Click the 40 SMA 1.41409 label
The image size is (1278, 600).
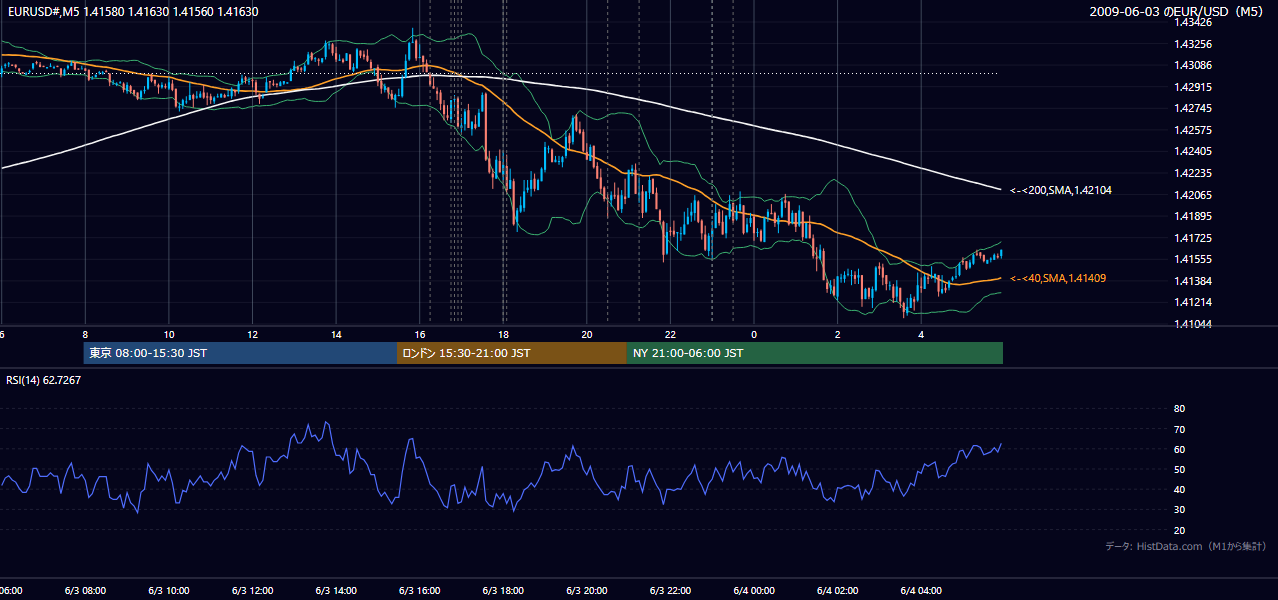[1058, 278]
